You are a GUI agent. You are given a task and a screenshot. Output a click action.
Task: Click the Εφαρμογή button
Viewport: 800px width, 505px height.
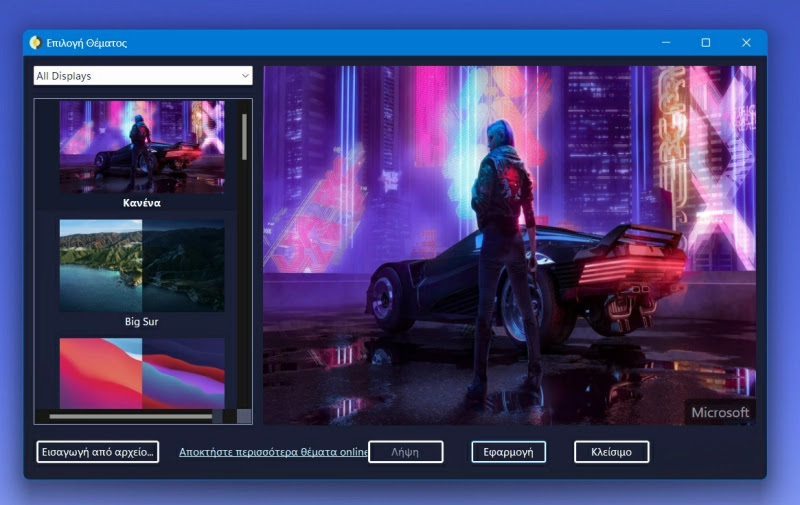(508, 452)
